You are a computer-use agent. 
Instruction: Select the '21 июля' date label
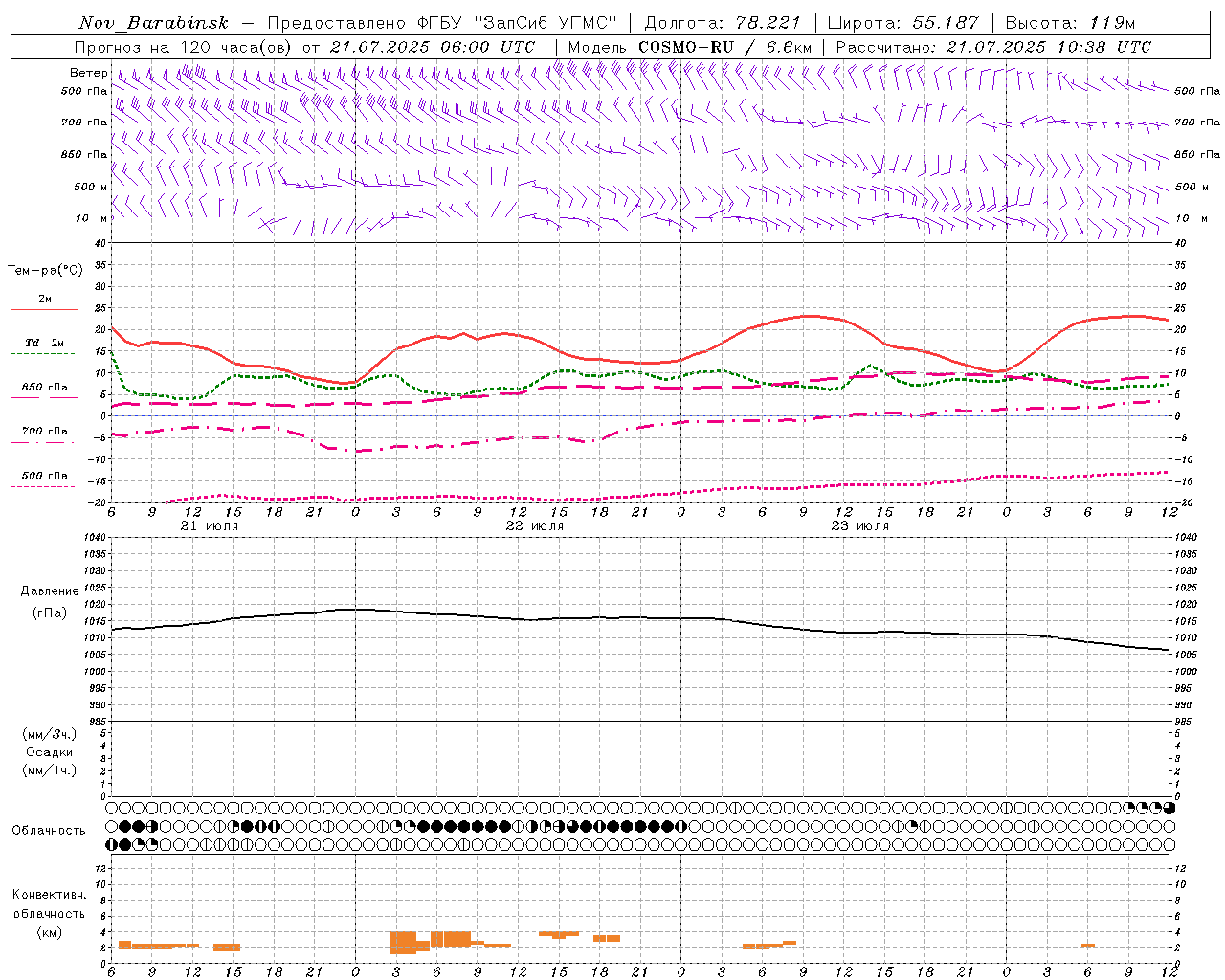pos(210,526)
